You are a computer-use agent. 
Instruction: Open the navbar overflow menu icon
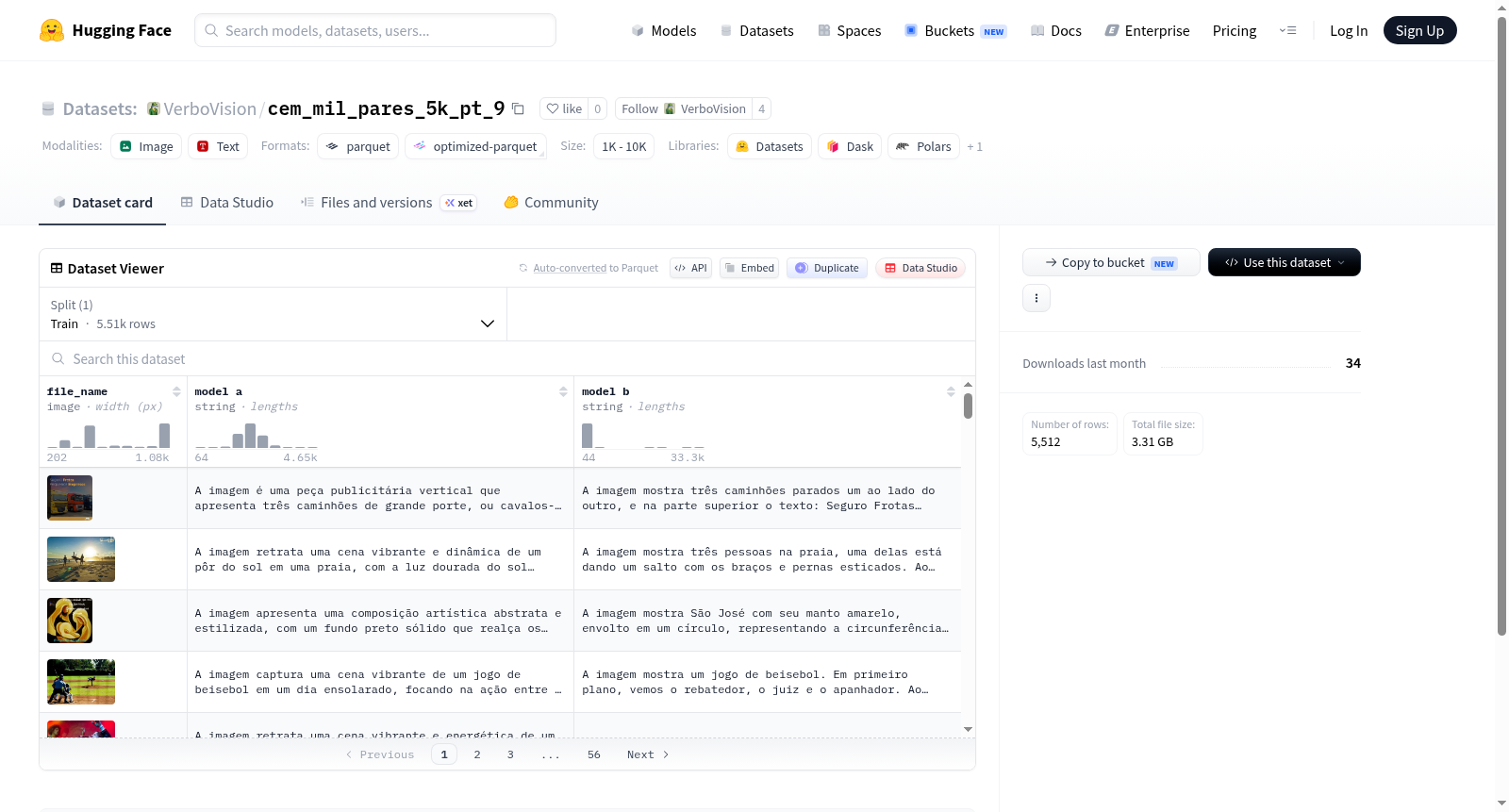(x=1287, y=30)
